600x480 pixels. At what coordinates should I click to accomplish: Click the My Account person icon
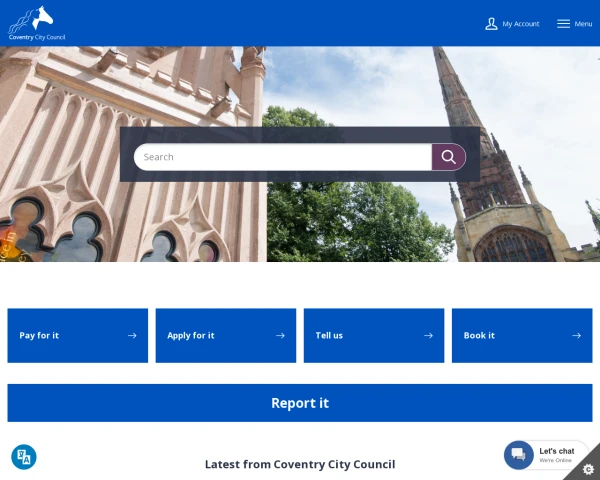click(491, 24)
